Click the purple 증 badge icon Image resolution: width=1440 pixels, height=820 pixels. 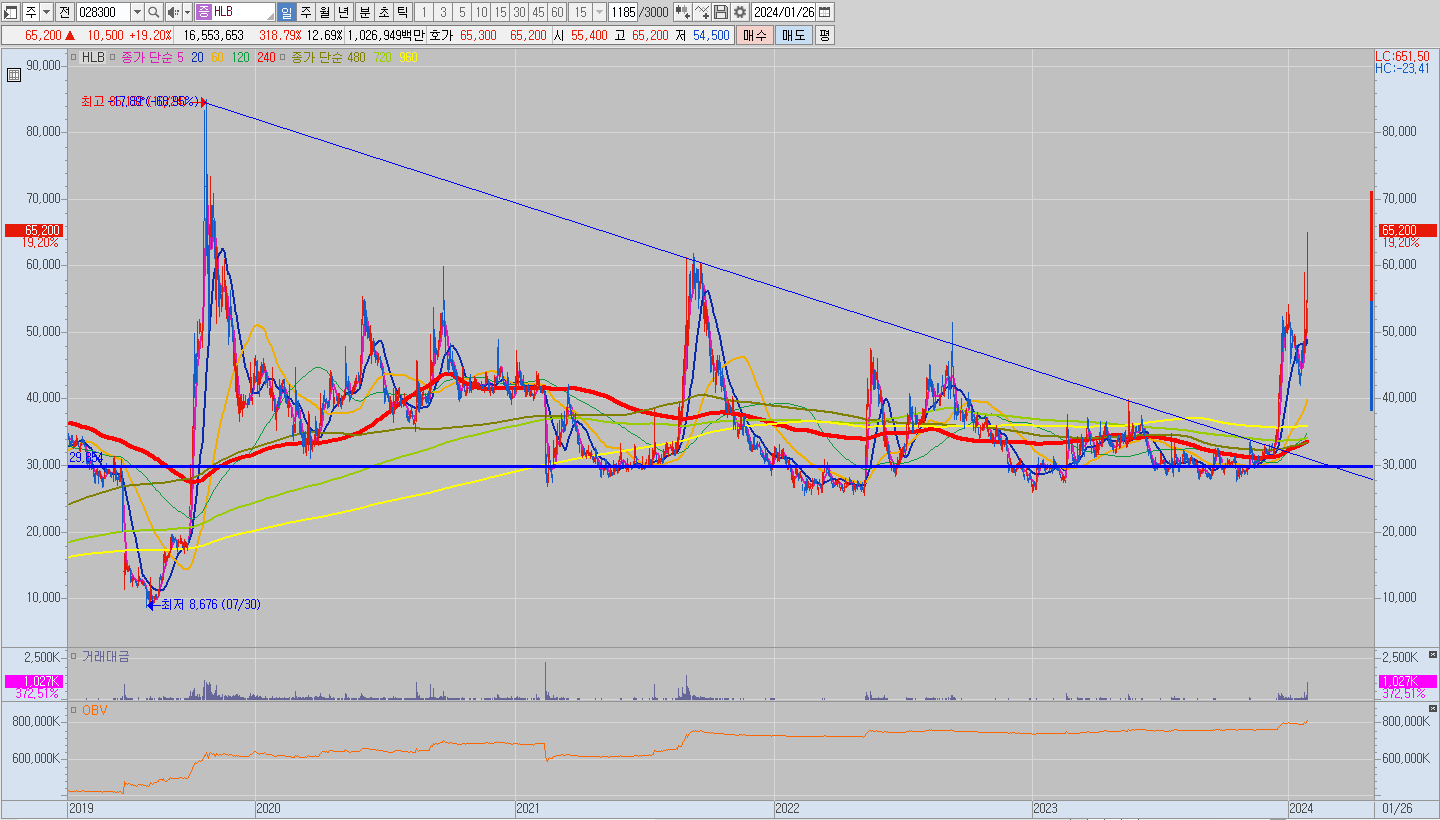pyautogui.click(x=203, y=12)
